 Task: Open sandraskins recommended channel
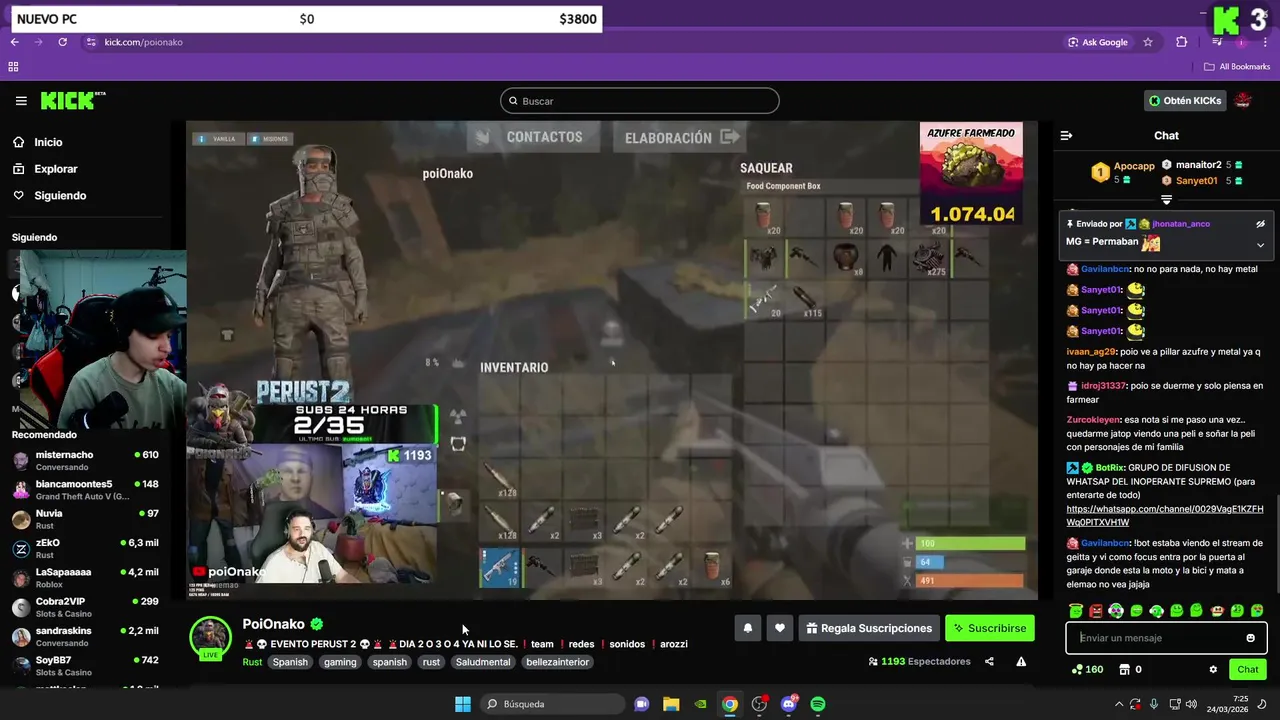coord(85,637)
